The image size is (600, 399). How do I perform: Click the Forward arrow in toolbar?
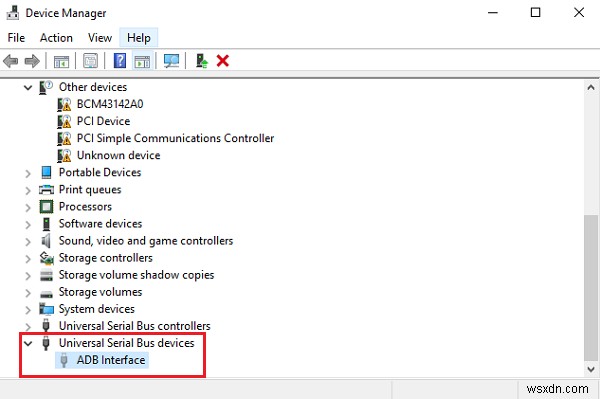point(32,61)
